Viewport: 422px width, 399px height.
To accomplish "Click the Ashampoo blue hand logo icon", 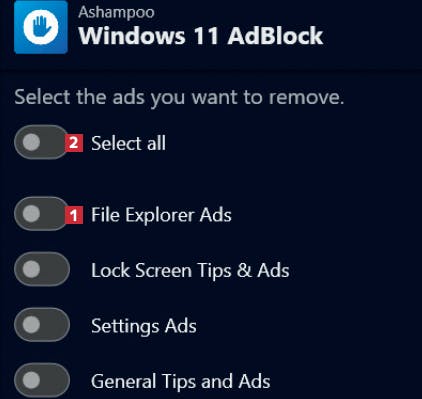I will tap(41, 27).
